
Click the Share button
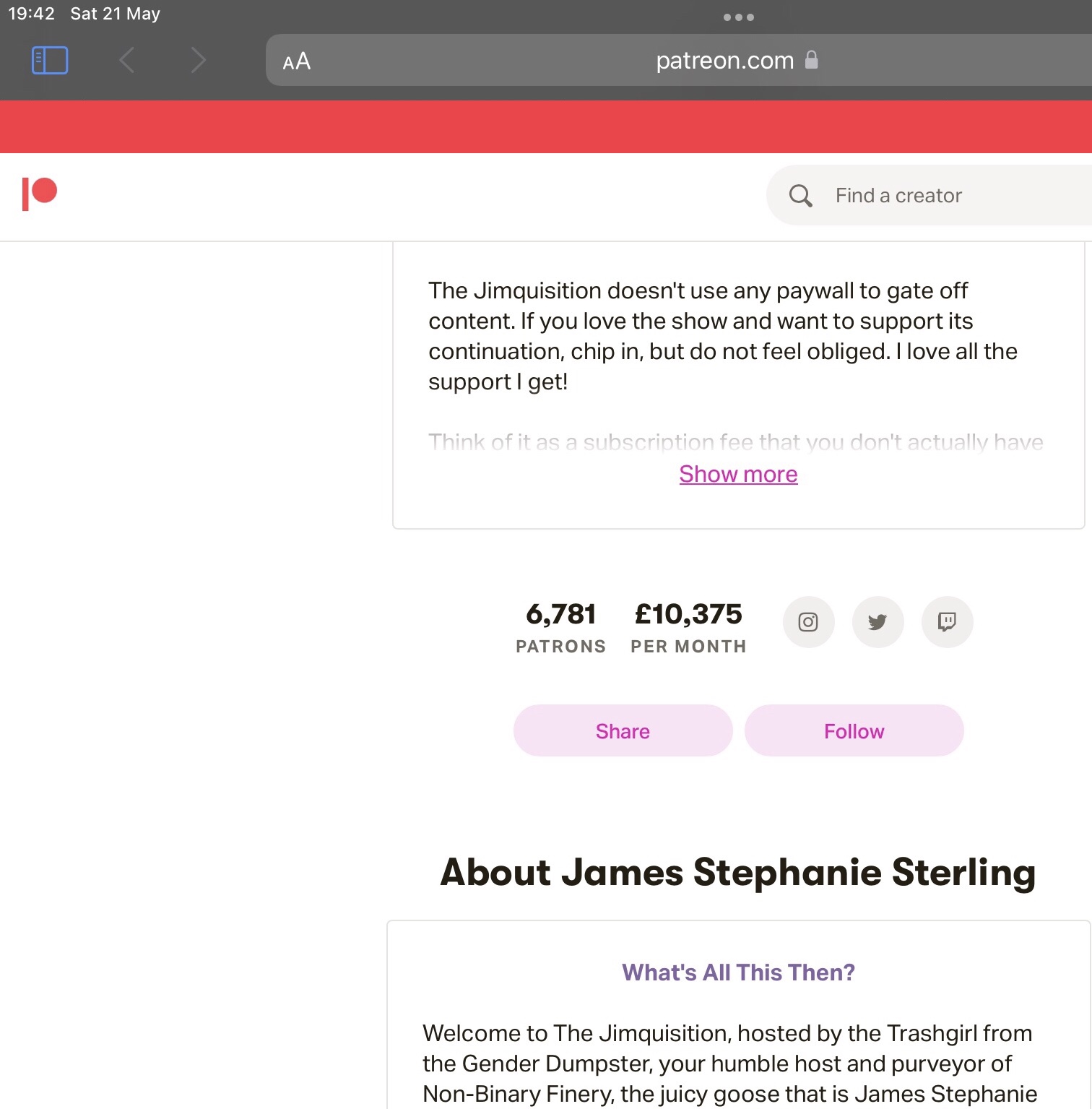tap(623, 730)
